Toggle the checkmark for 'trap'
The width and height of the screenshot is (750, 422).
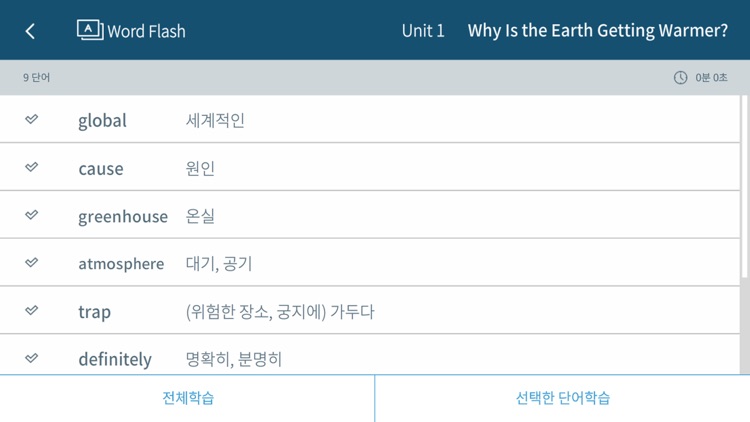point(32,311)
